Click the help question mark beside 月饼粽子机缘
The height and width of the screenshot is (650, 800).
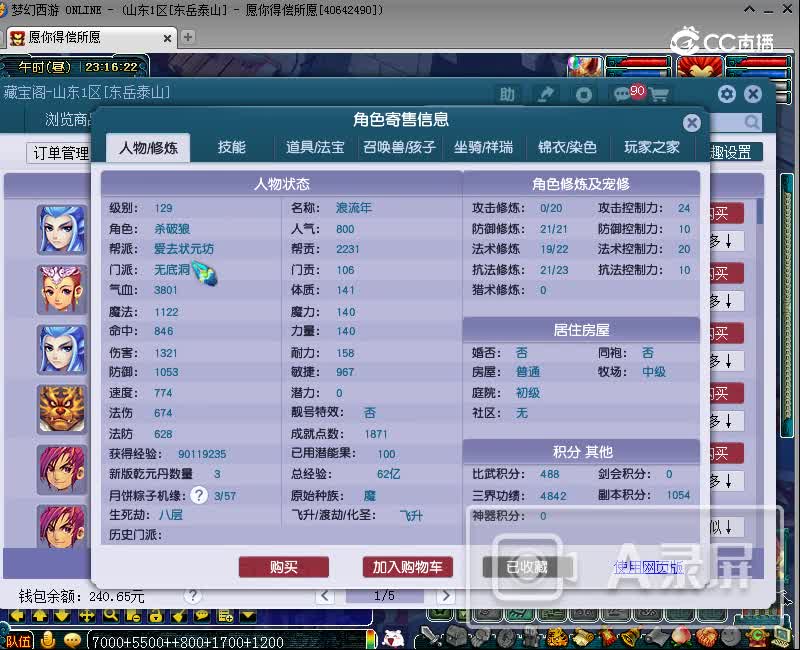tap(198, 494)
